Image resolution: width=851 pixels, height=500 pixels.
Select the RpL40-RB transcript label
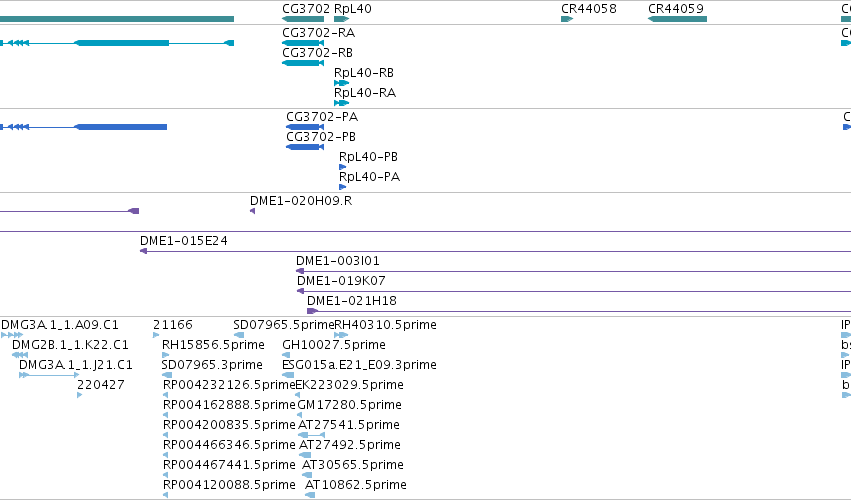pos(364,73)
